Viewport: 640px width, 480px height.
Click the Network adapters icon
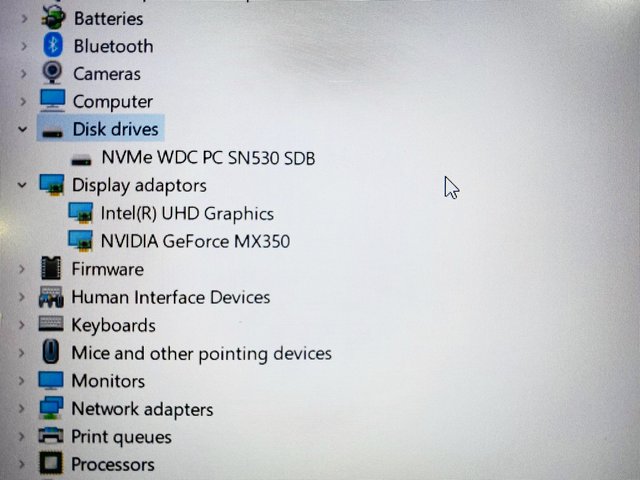(x=51, y=408)
